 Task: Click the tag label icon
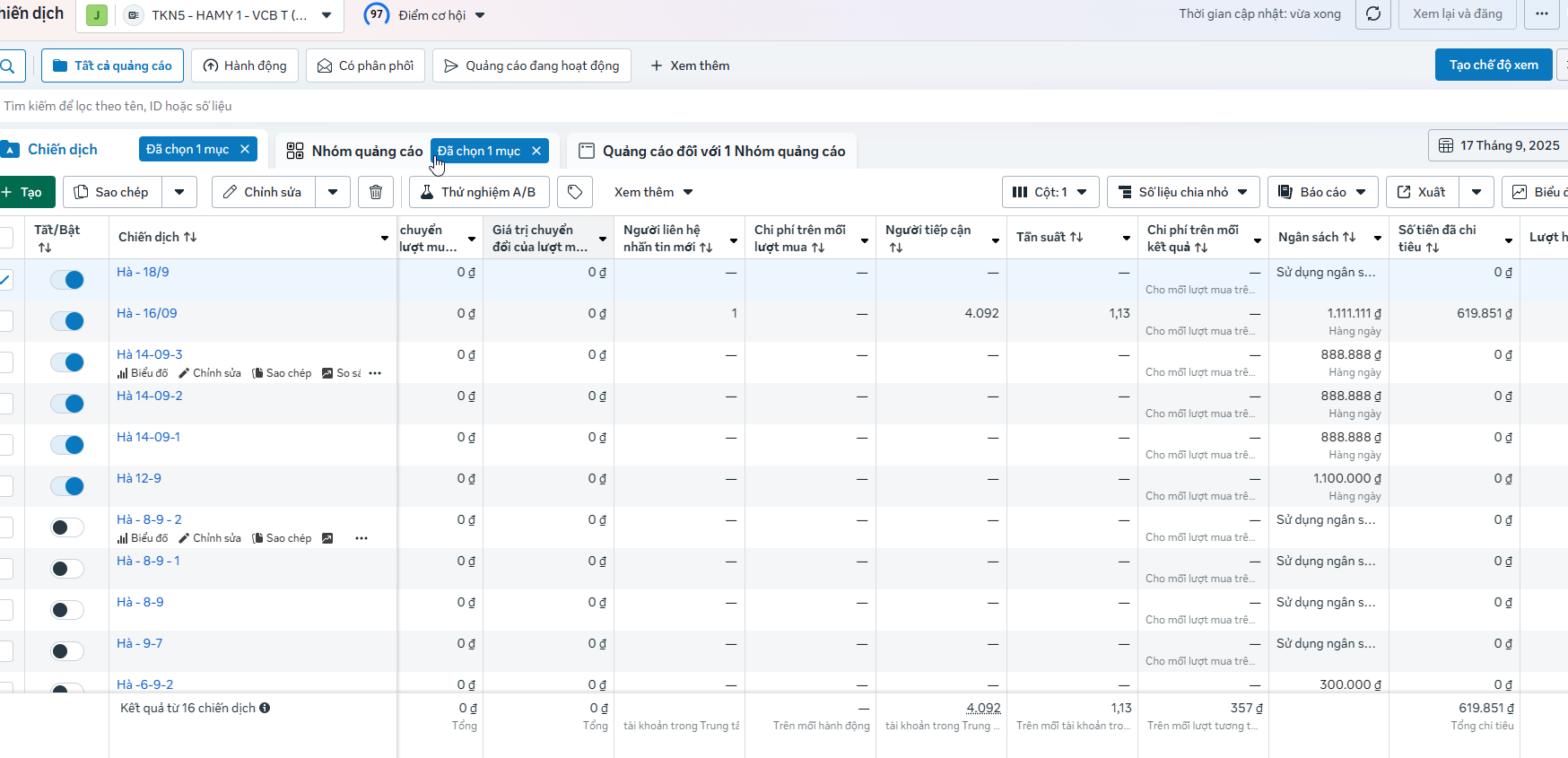575,192
